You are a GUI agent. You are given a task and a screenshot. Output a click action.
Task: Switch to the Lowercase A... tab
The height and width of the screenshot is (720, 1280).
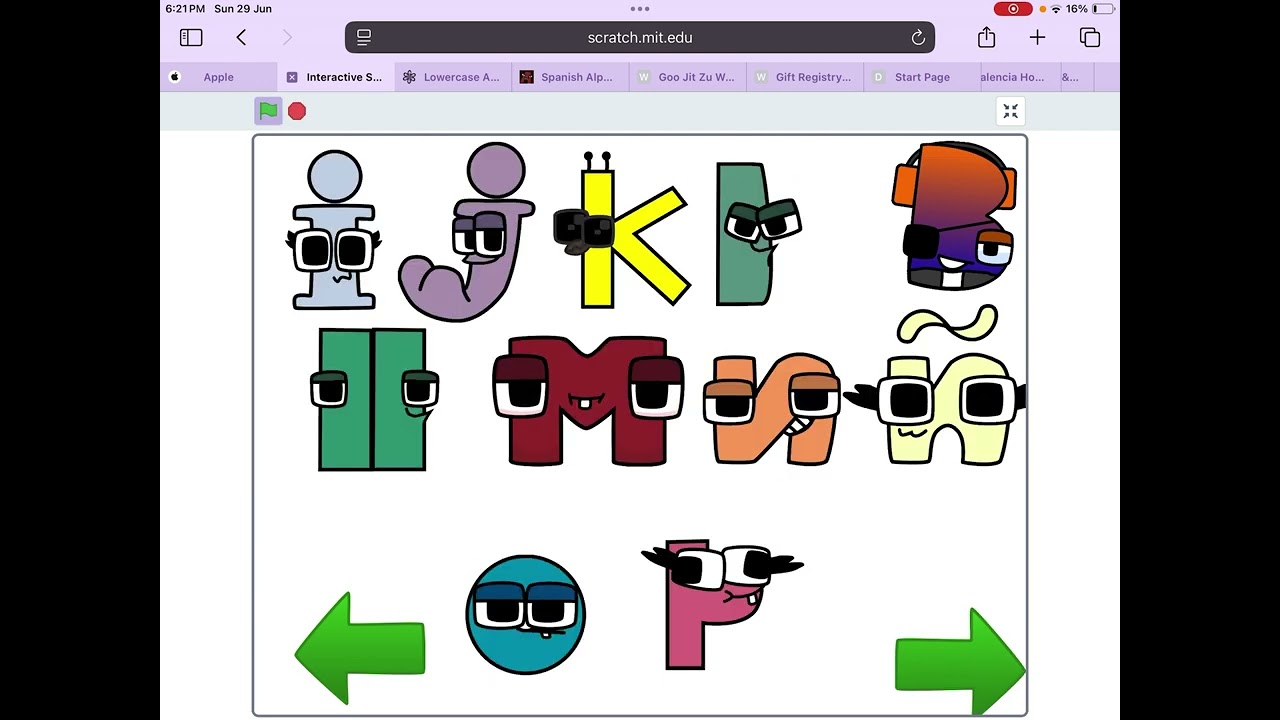[453, 77]
